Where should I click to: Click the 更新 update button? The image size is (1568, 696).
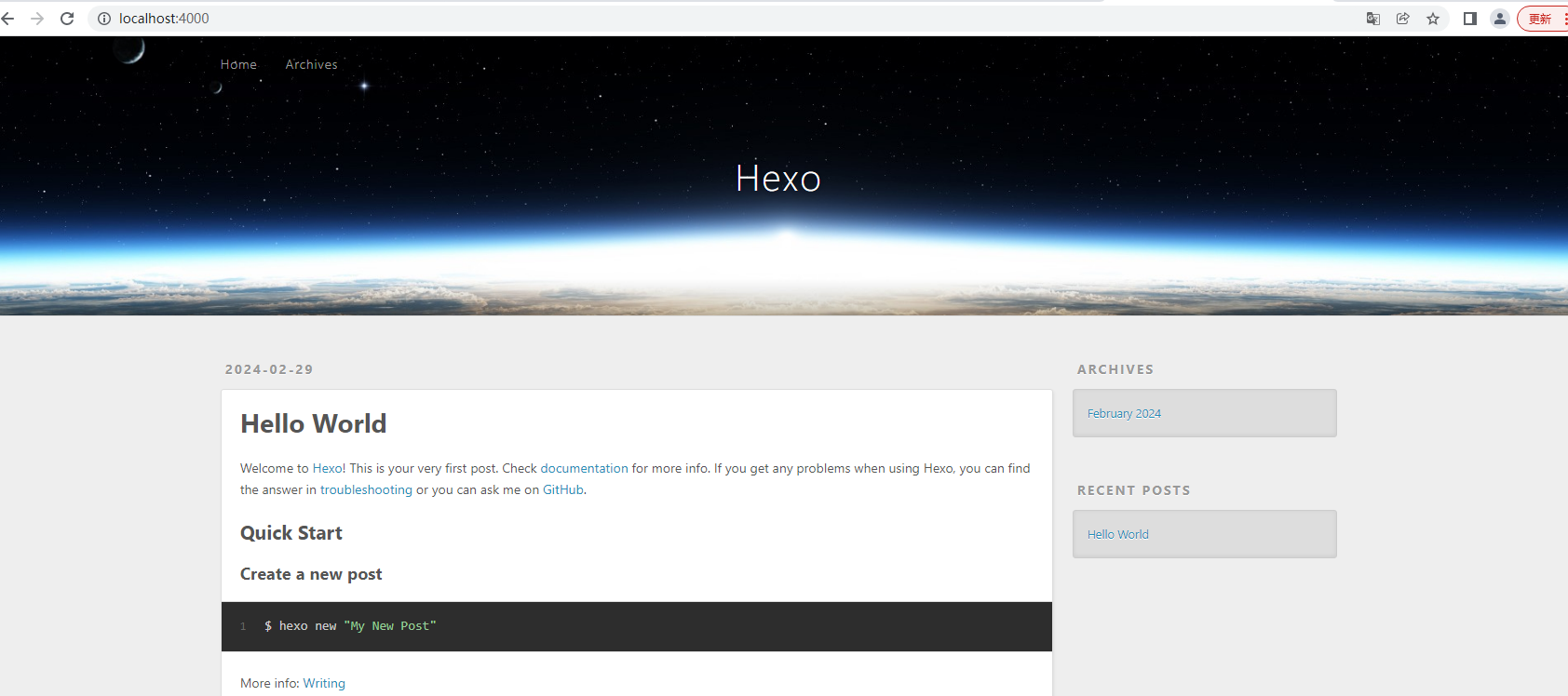(1541, 19)
